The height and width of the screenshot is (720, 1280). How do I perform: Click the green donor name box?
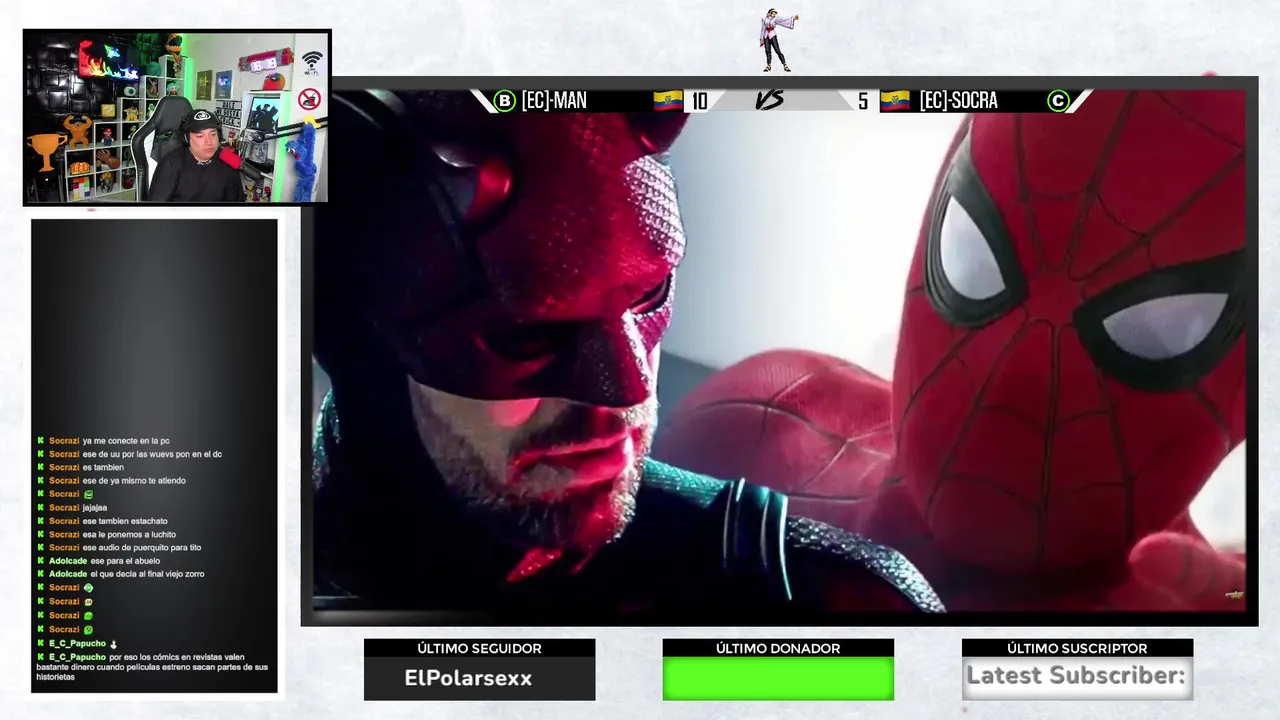coord(778,679)
